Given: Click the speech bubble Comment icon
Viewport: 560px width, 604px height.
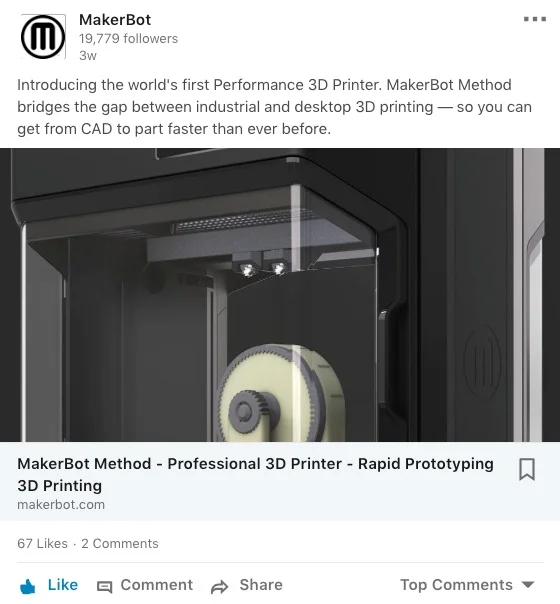Looking at the screenshot, I should [104, 587].
